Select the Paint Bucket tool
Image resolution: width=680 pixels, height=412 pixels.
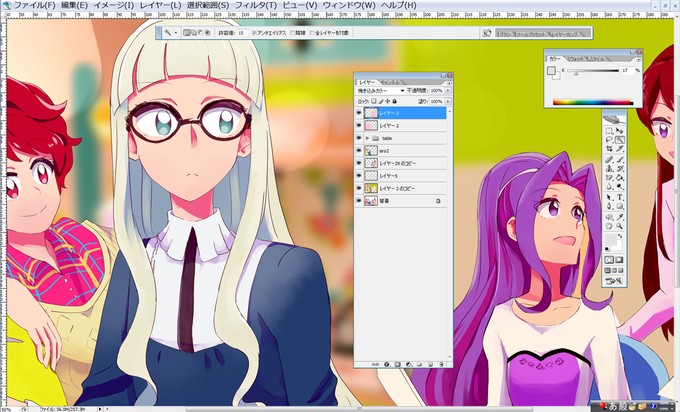[x=620, y=178]
